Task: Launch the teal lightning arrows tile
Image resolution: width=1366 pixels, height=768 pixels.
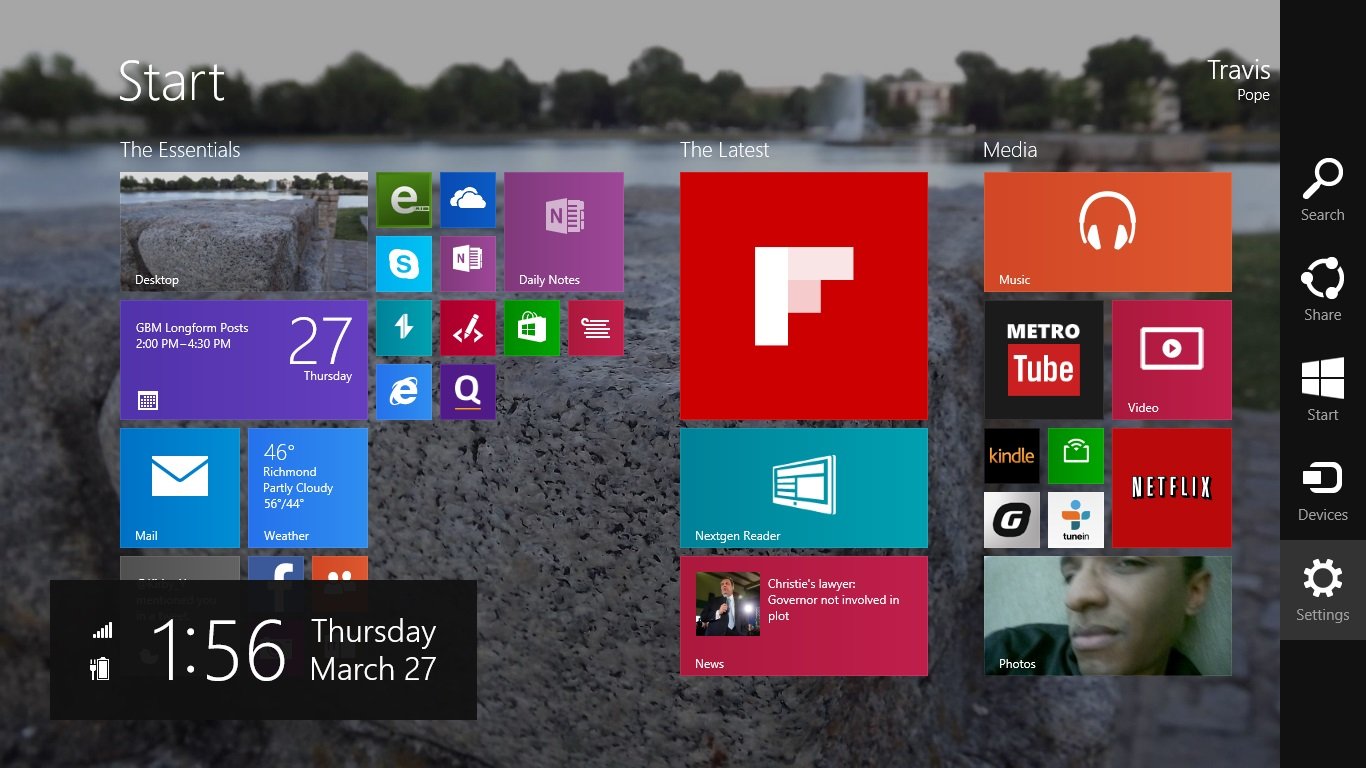Action: [404, 328]
